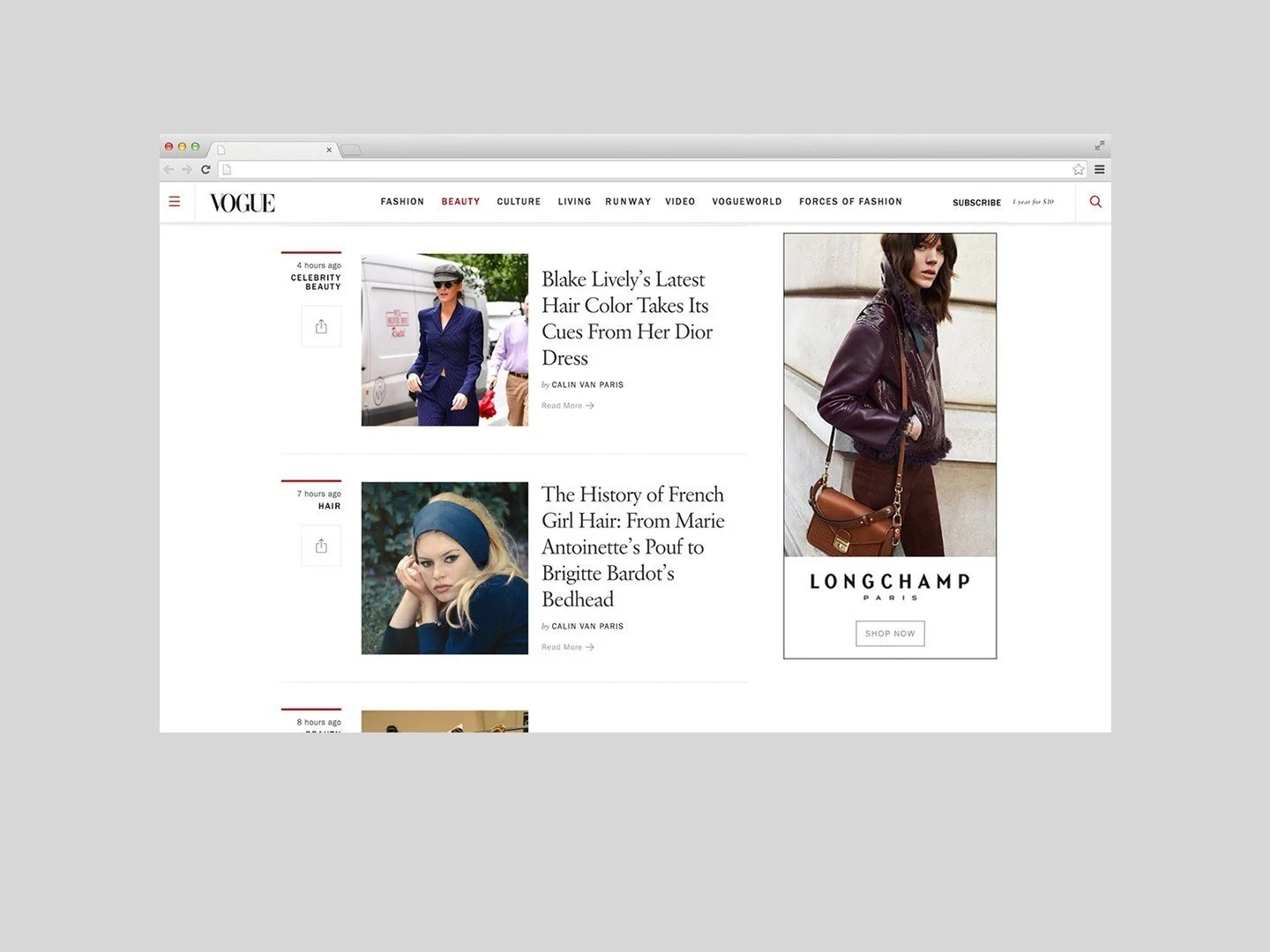
Task: Click Read More under Blake Lively article
Action: (568, 405)
